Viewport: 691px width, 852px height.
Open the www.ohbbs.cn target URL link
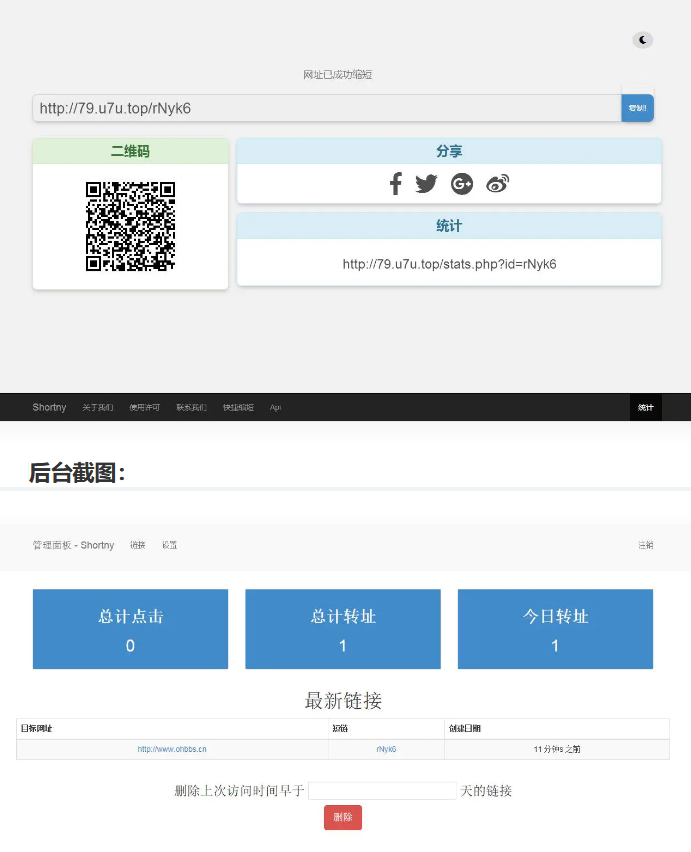point(172,749)
